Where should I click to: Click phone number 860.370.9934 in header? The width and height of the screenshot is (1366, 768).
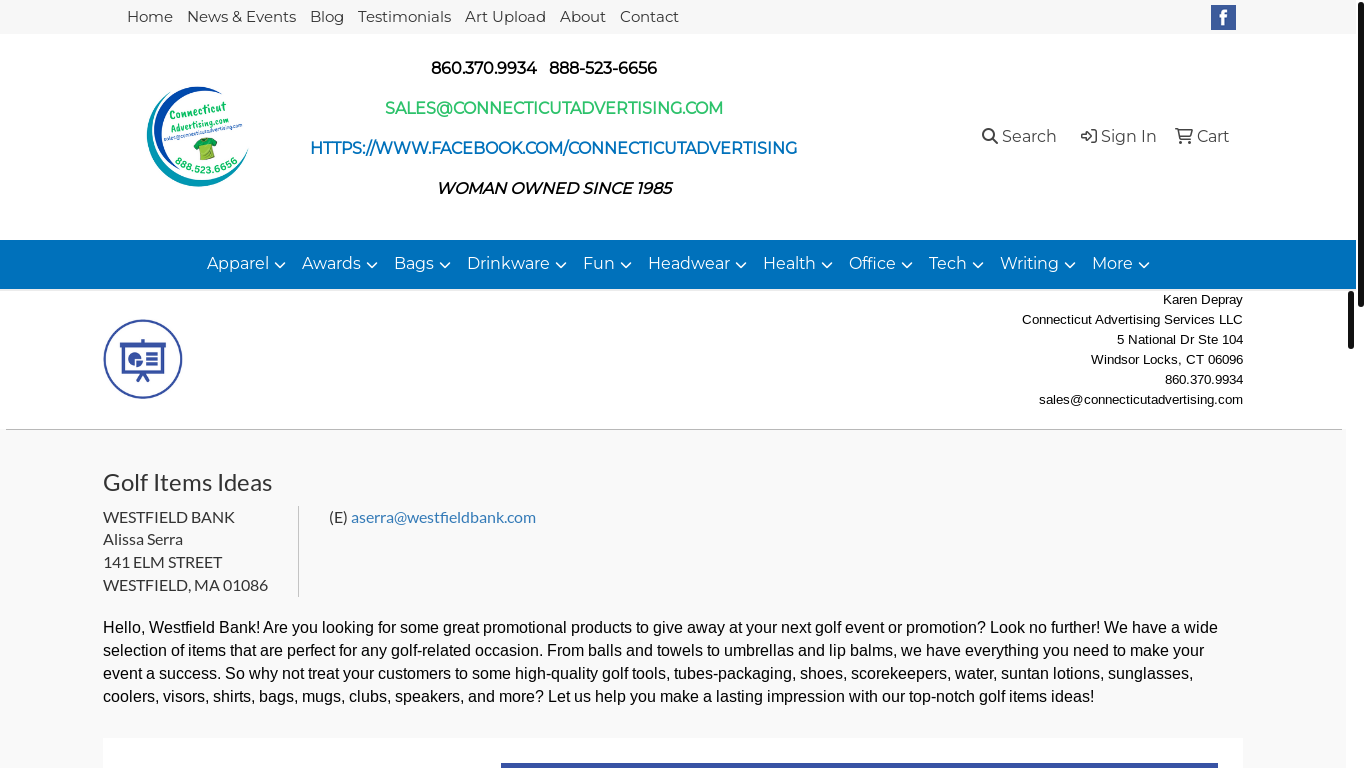click(x=484, y=68)
